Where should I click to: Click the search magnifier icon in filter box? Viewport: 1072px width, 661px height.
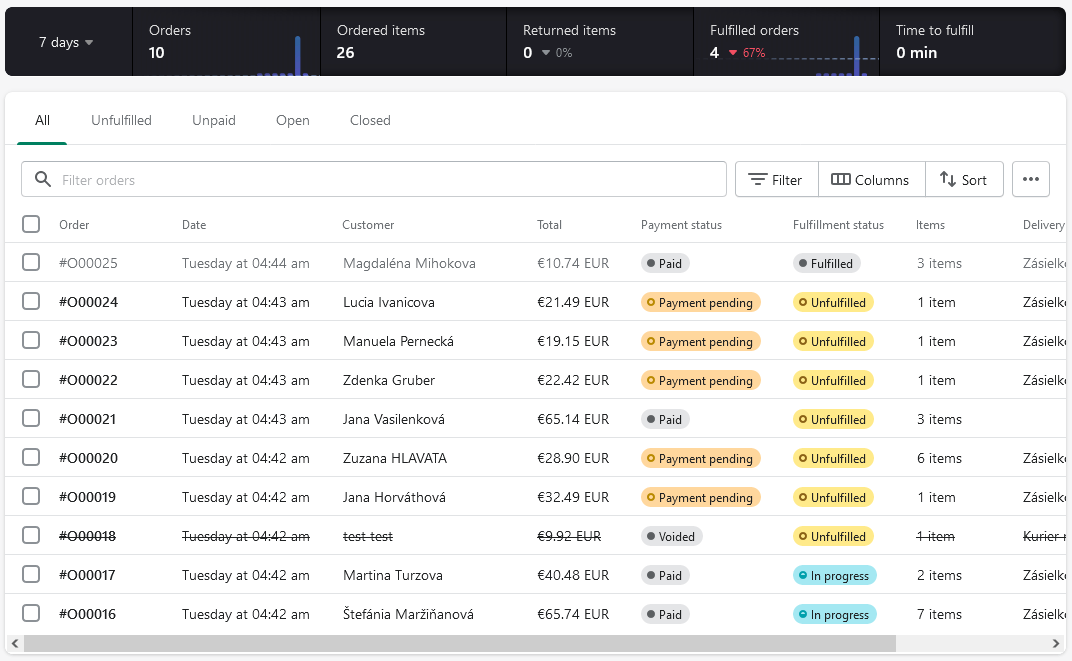click(x=42, y=179)
